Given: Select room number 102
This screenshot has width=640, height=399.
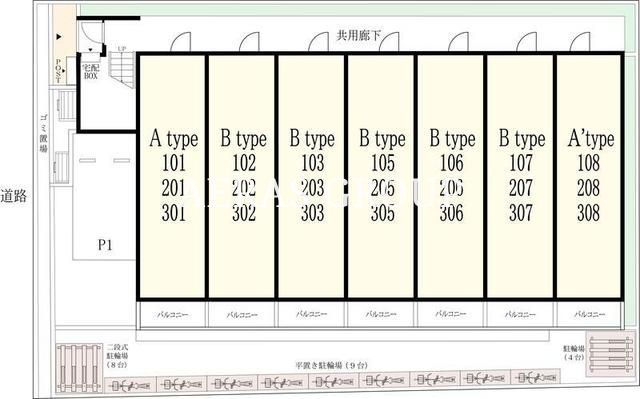Looking at the screenshot, I should click(244, 163).
